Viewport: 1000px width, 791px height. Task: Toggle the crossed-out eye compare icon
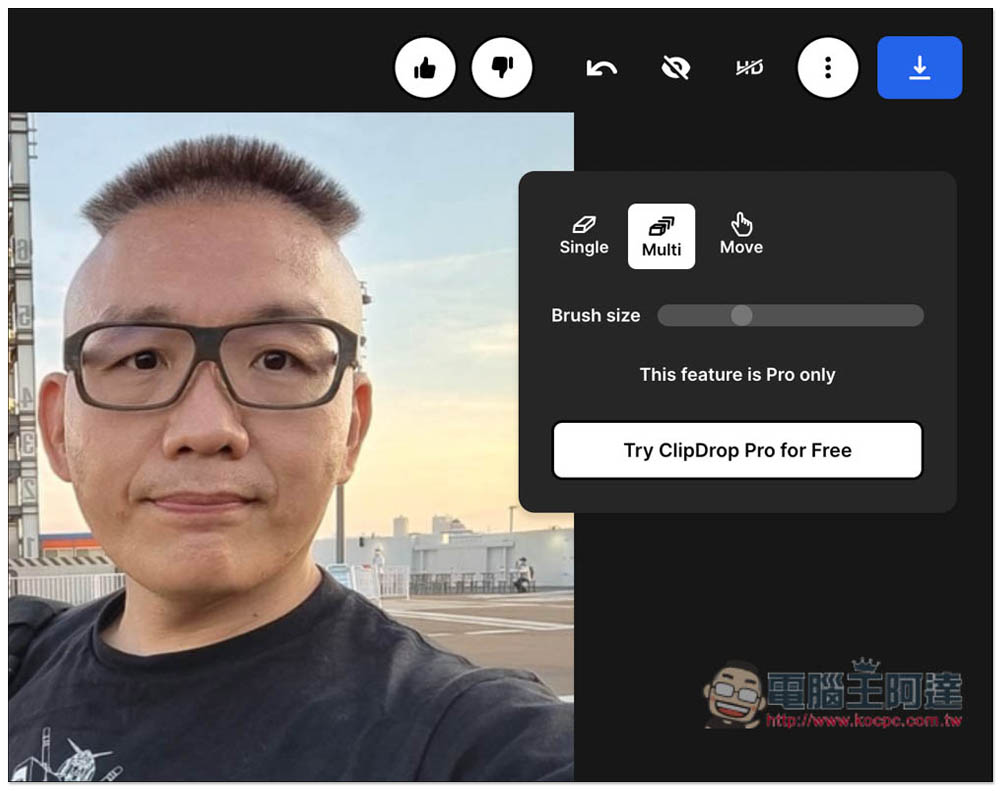[x=675, y=68]
